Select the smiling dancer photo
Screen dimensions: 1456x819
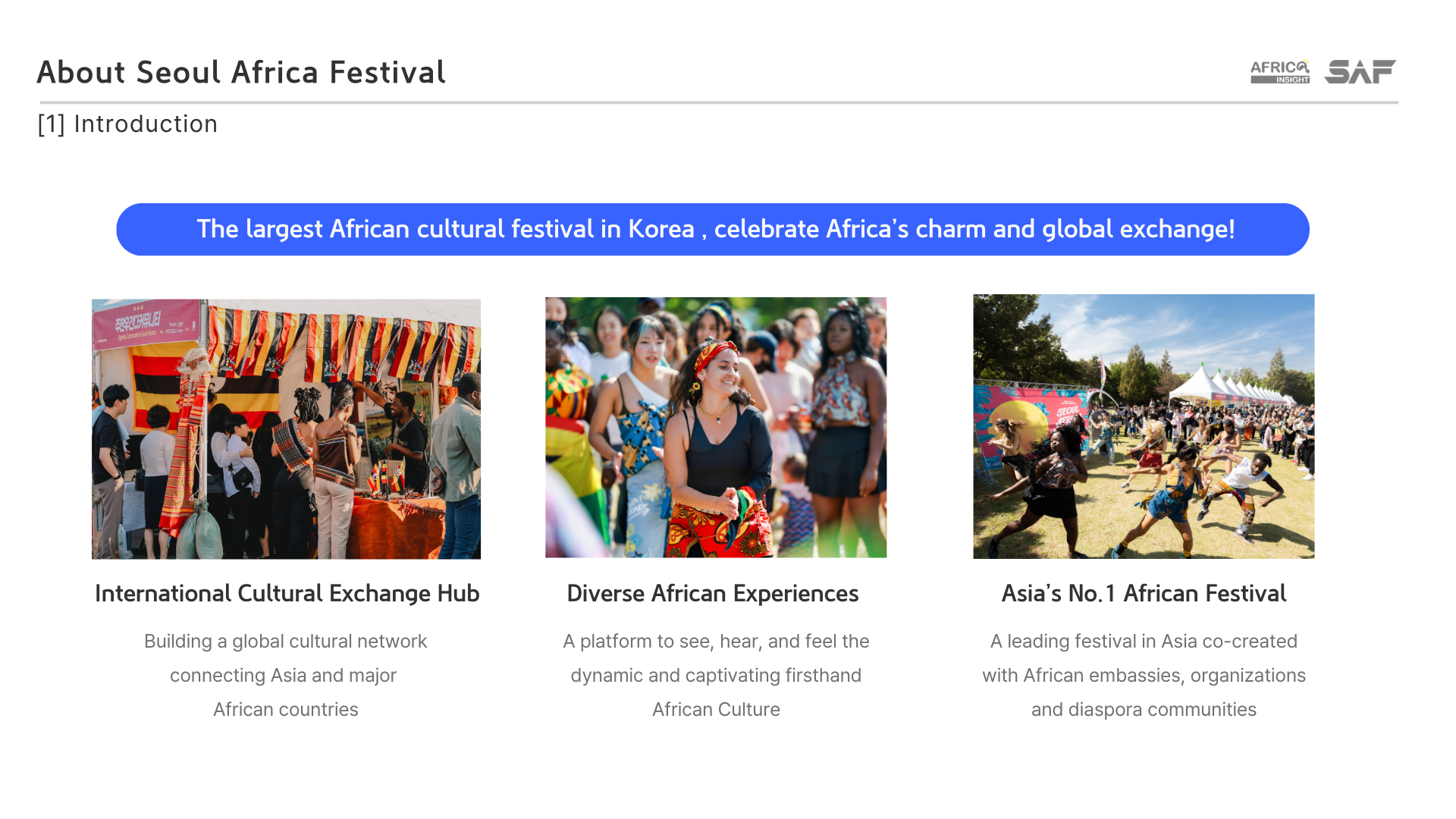point(715,427)
